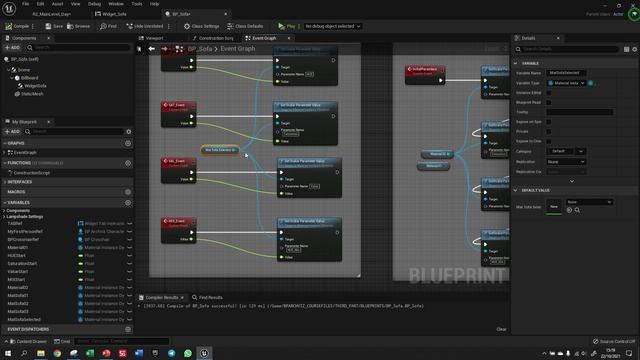
Task: Open Variable Type dropdown
Action: [x=567, y=83]
